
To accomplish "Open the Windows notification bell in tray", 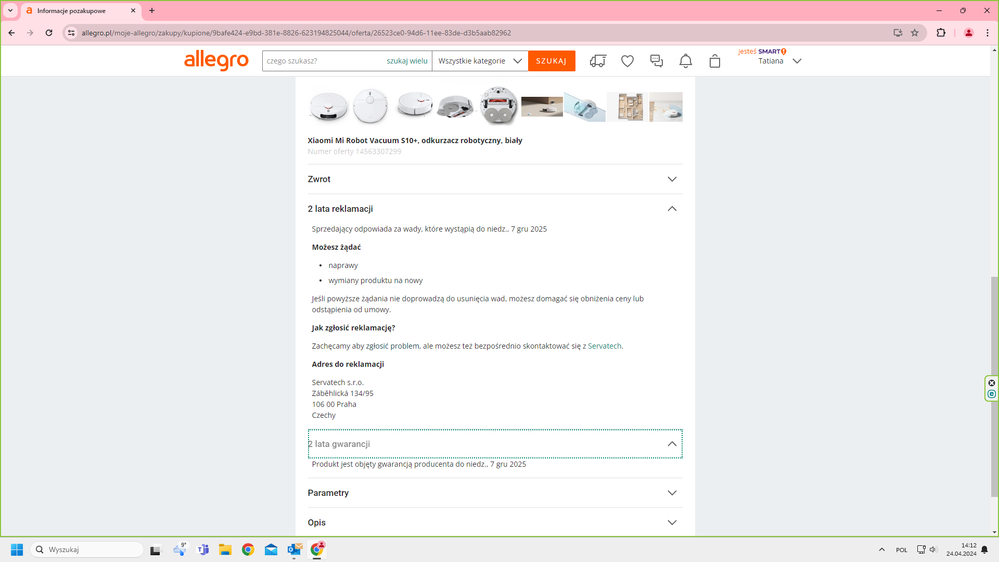I will coord(985,549).
